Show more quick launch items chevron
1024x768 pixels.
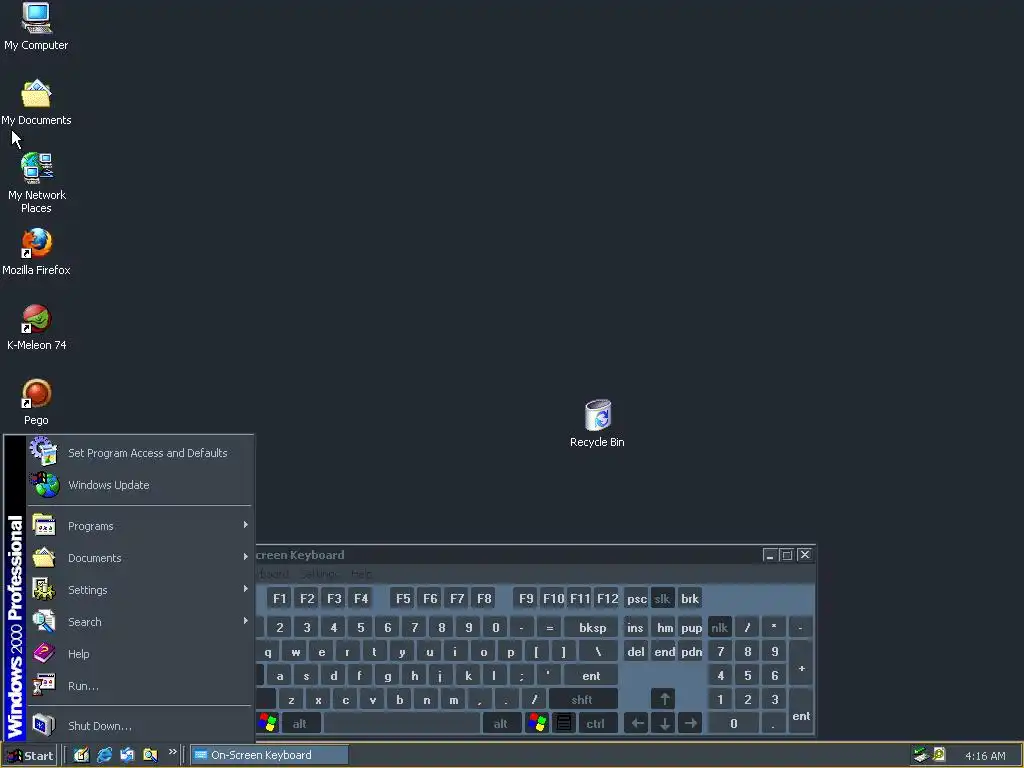[x=173, y=752]
